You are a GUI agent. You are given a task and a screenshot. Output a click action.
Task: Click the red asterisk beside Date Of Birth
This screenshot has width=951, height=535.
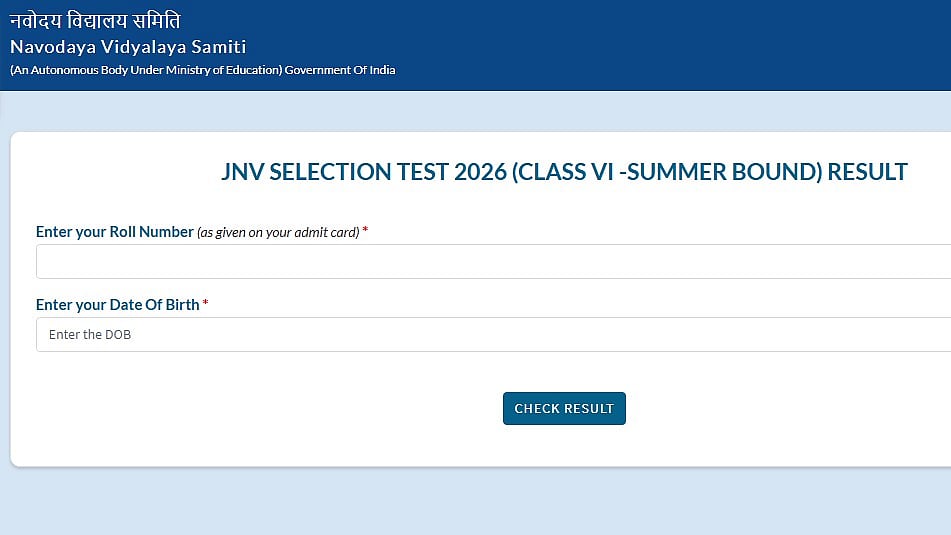point(205,304)
